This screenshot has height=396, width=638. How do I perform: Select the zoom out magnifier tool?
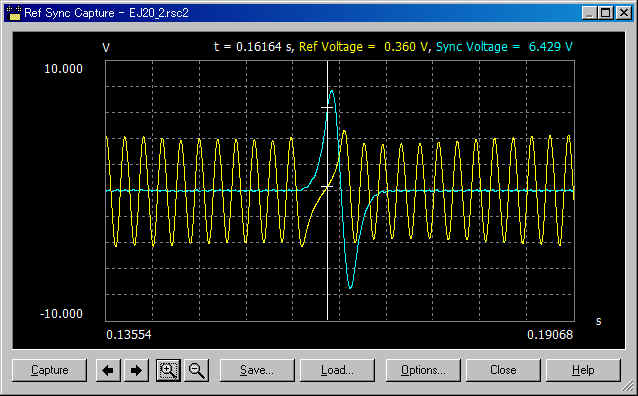coord(197,370)
